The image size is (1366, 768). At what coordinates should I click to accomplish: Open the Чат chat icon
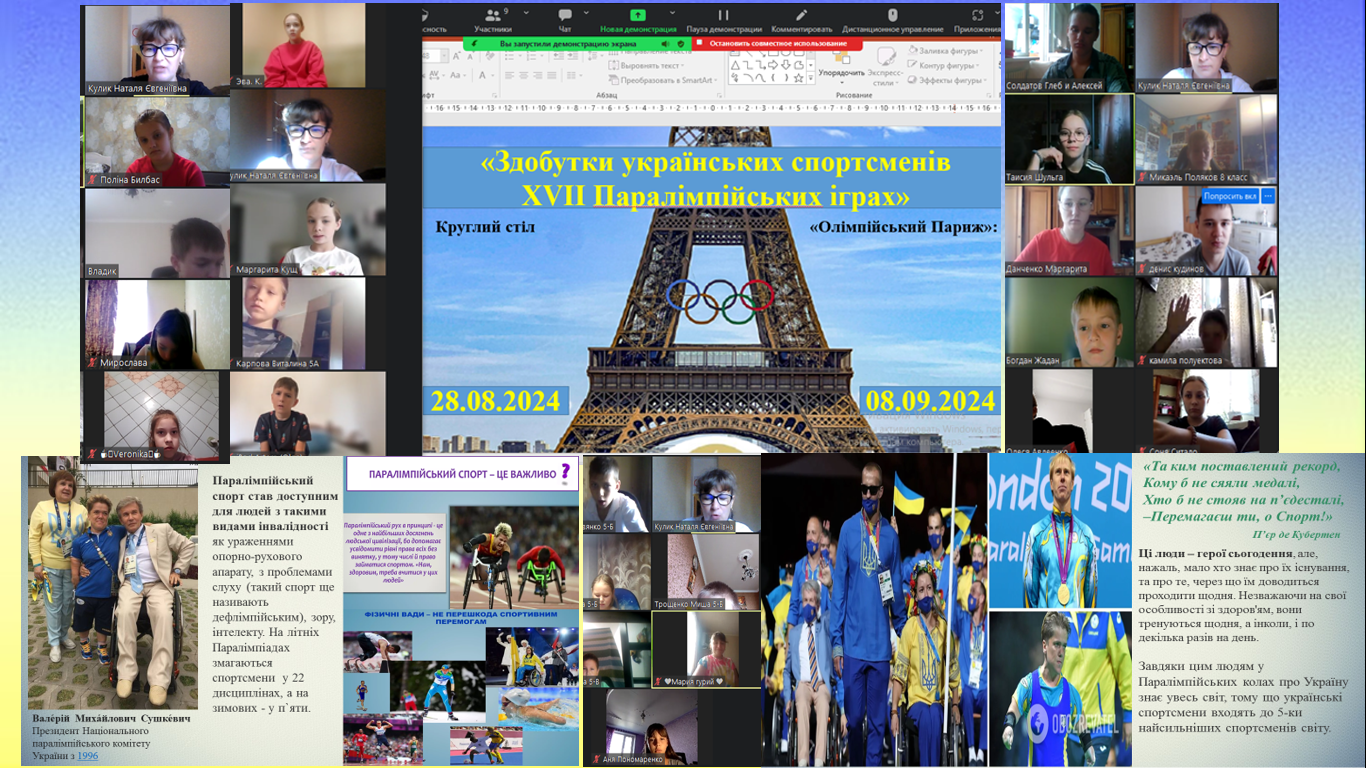[x=565, y=16]
